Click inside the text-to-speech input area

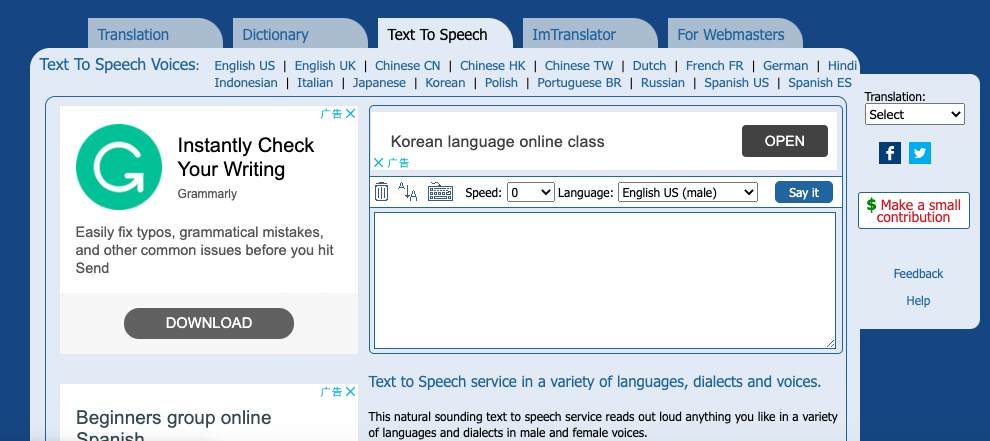(x=605, y=280)
